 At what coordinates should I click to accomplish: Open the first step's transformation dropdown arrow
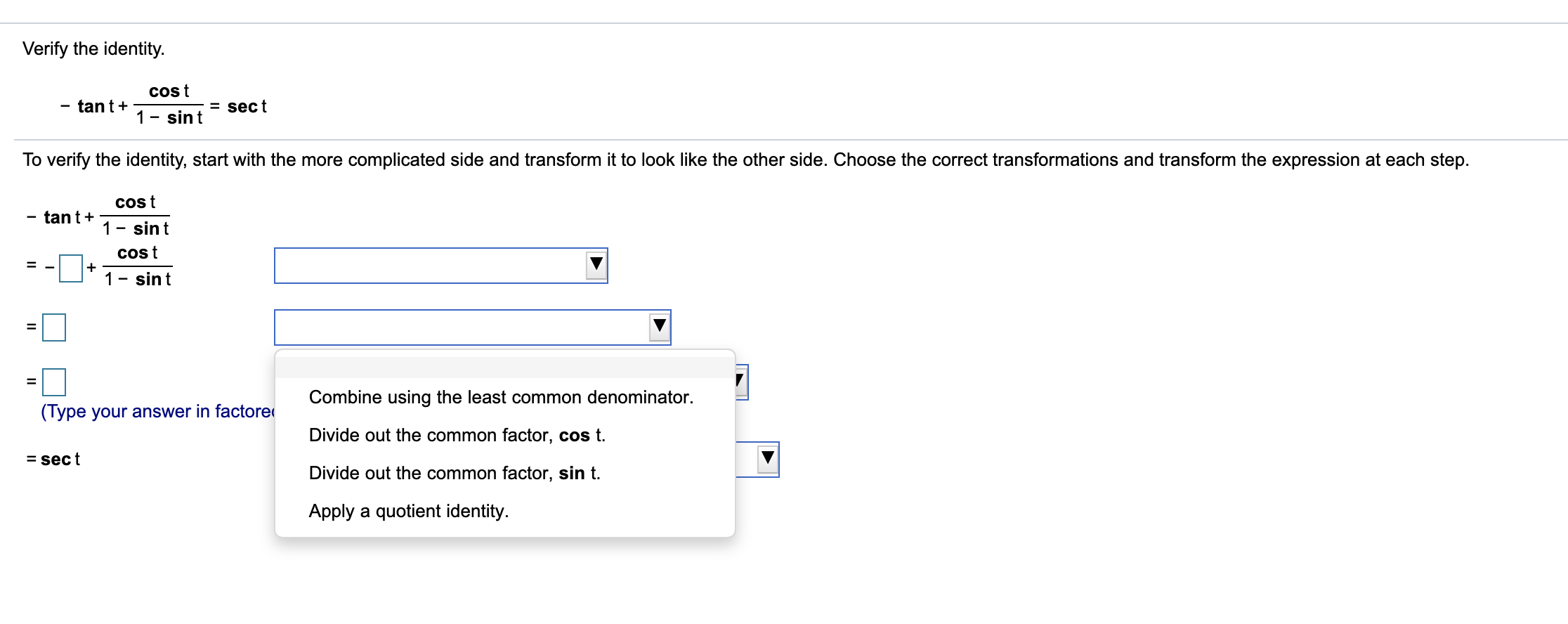pyautogui.click(x=596, y=265)
